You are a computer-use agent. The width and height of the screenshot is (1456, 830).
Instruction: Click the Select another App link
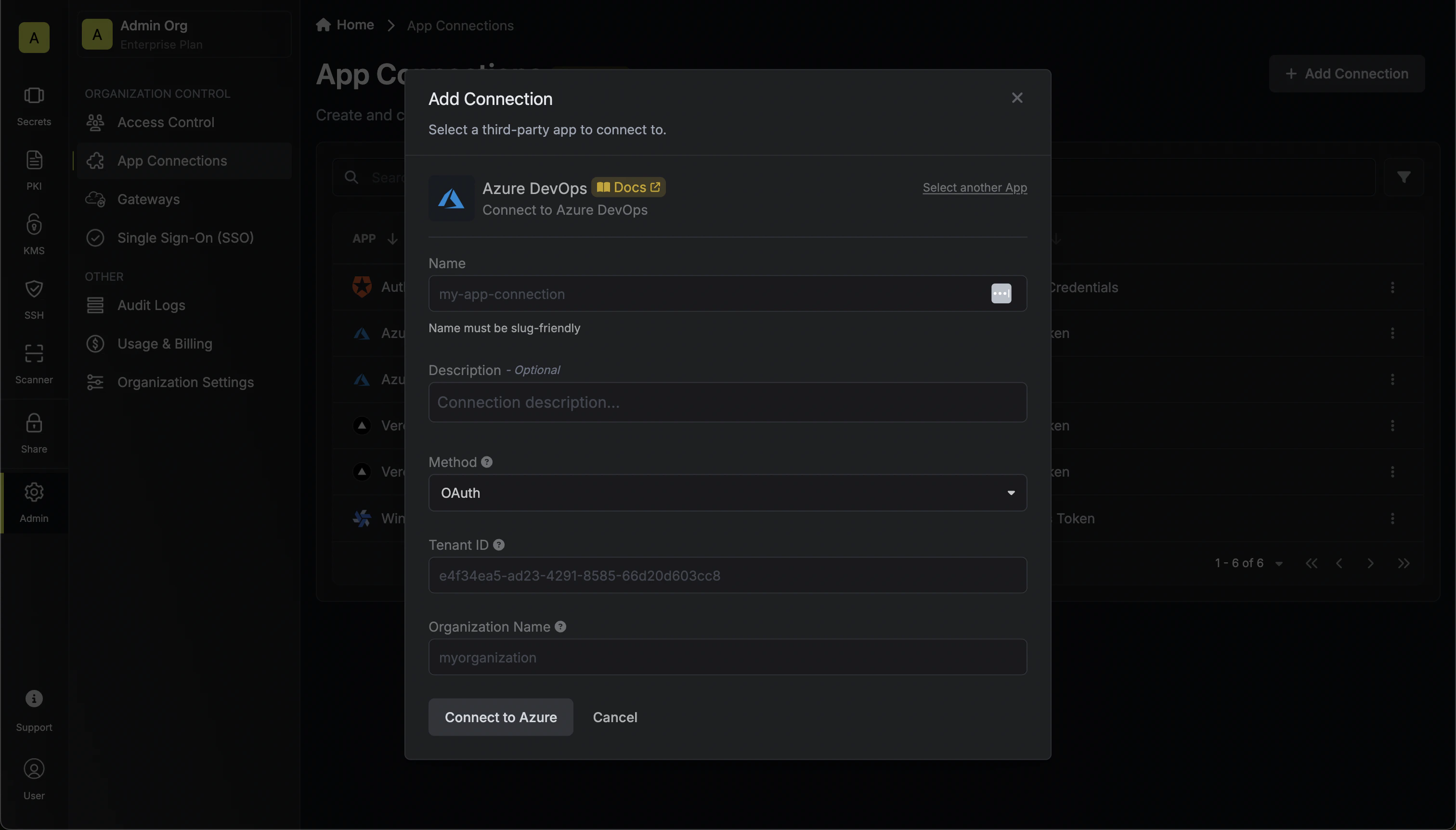(975, 188)
